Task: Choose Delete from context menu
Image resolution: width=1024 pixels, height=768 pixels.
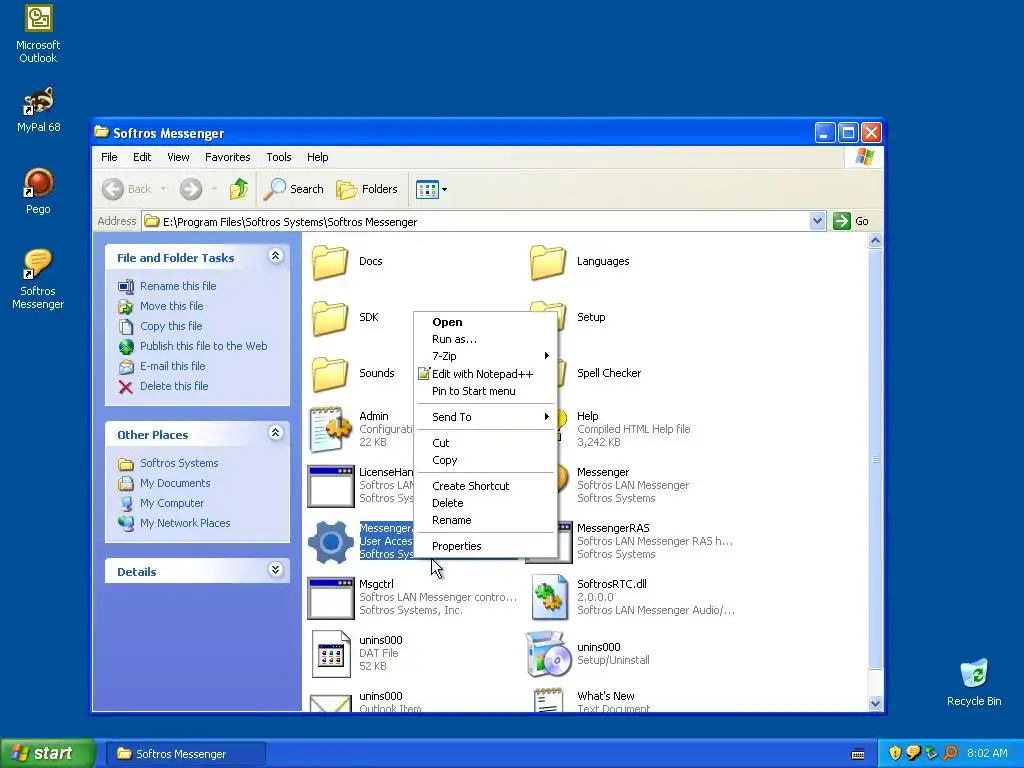Action: (485, 503)
